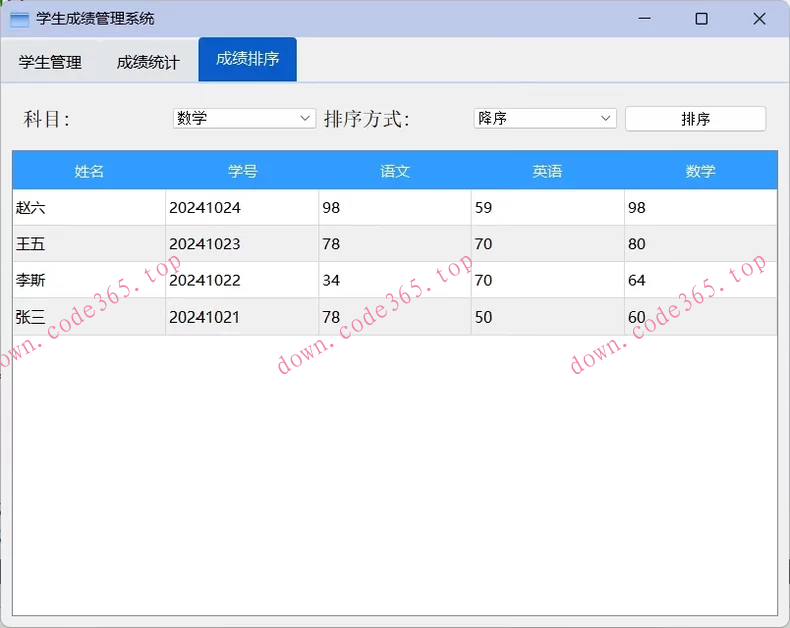Click 李斯's 语文 score cell 34
This screenshot has width=790, height=628.
(395, 281)
